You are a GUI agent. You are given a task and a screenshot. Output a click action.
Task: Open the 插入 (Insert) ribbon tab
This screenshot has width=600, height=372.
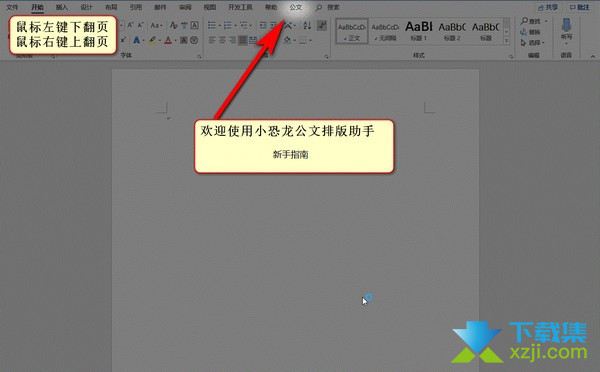tap(62, 7)
